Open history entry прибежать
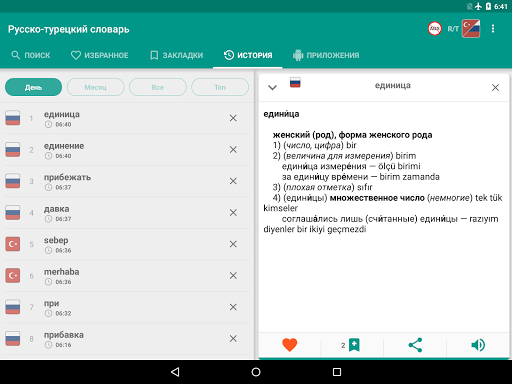 point(127,181)
